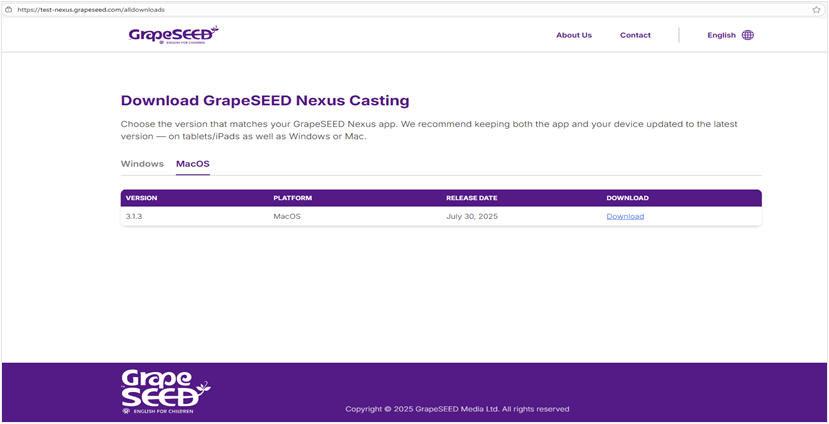Open site info icon beside the URL

(x=8, y=10)
